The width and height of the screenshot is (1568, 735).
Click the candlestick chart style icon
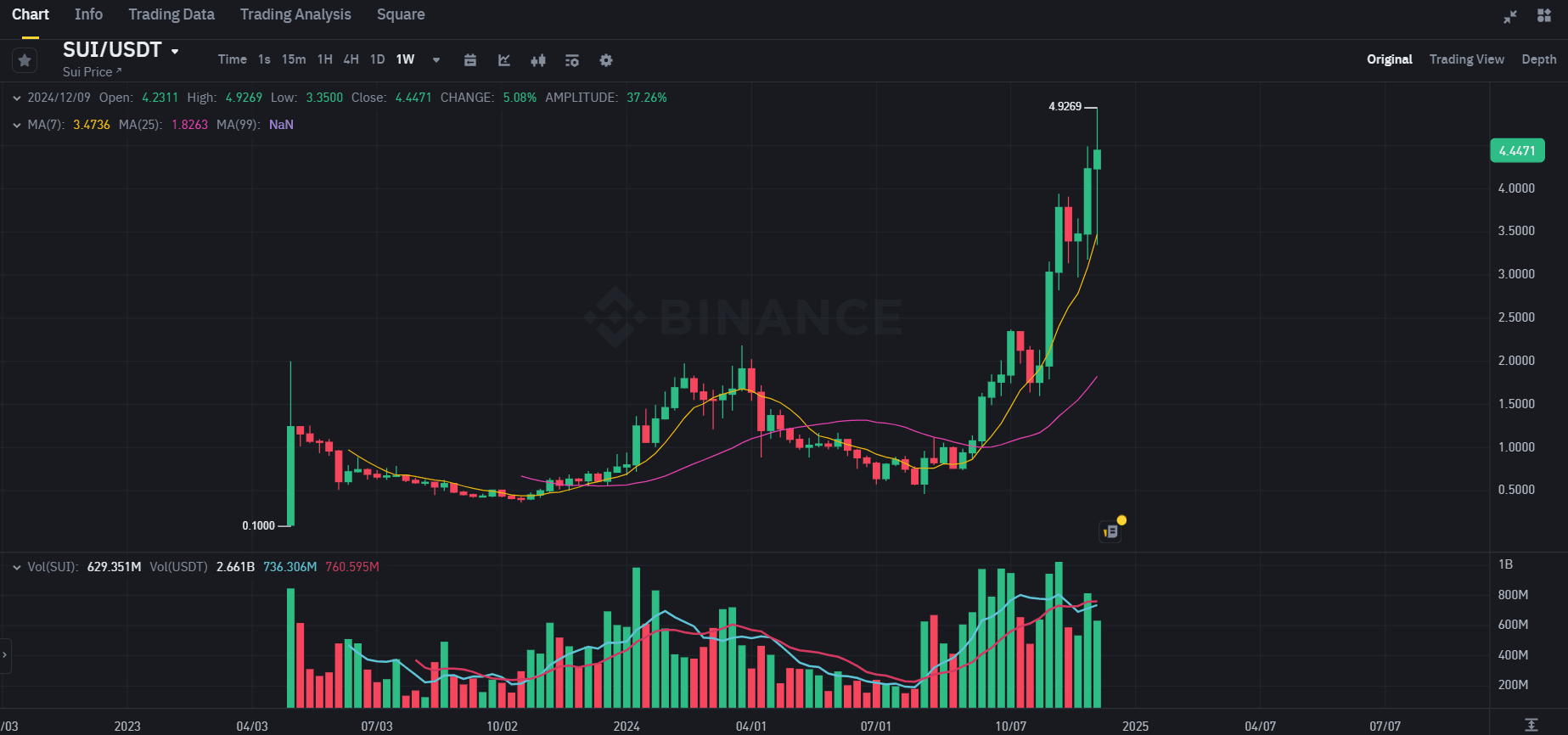click(538, 60)
